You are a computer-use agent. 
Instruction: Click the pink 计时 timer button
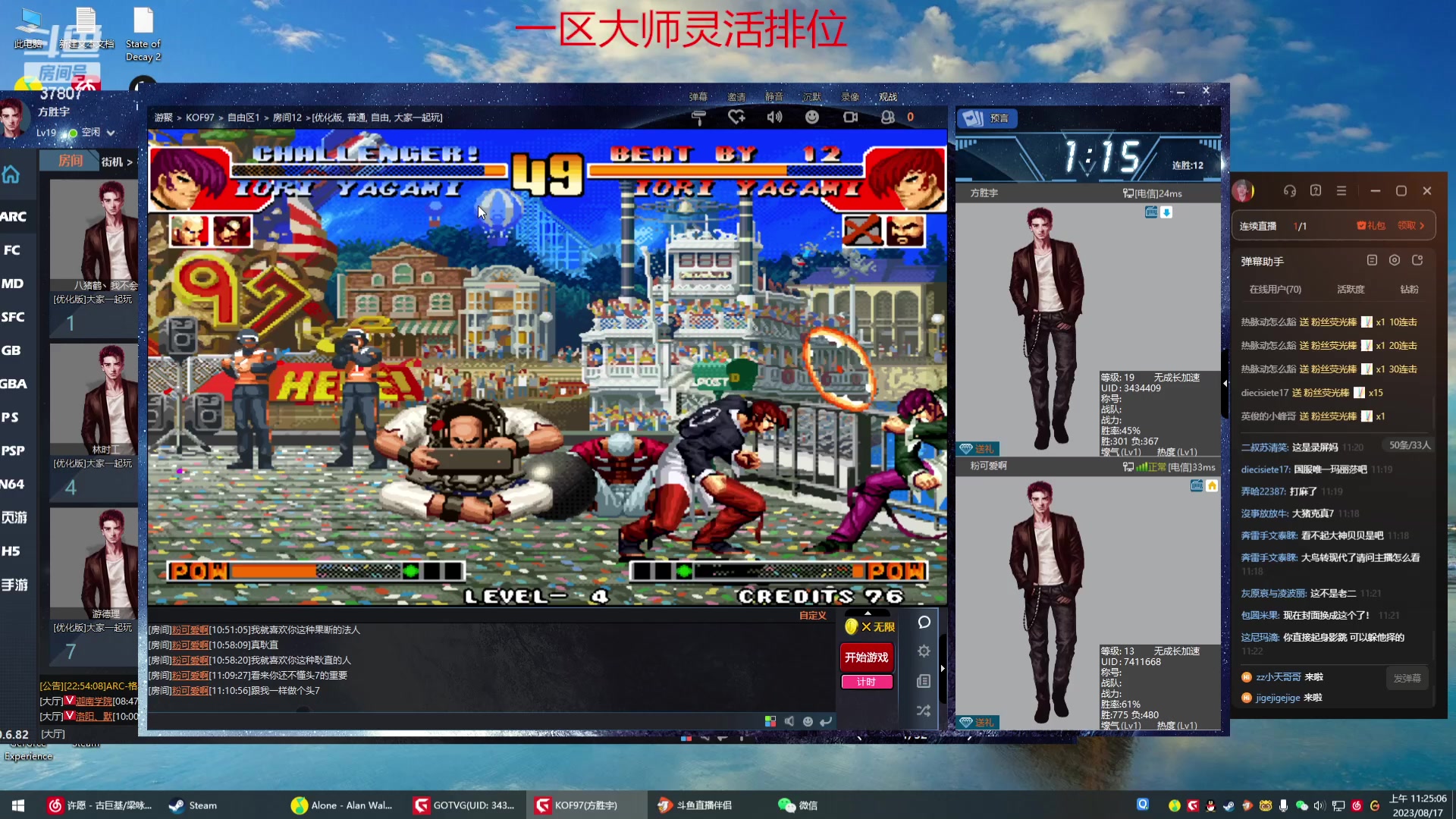tap(867, 682)
